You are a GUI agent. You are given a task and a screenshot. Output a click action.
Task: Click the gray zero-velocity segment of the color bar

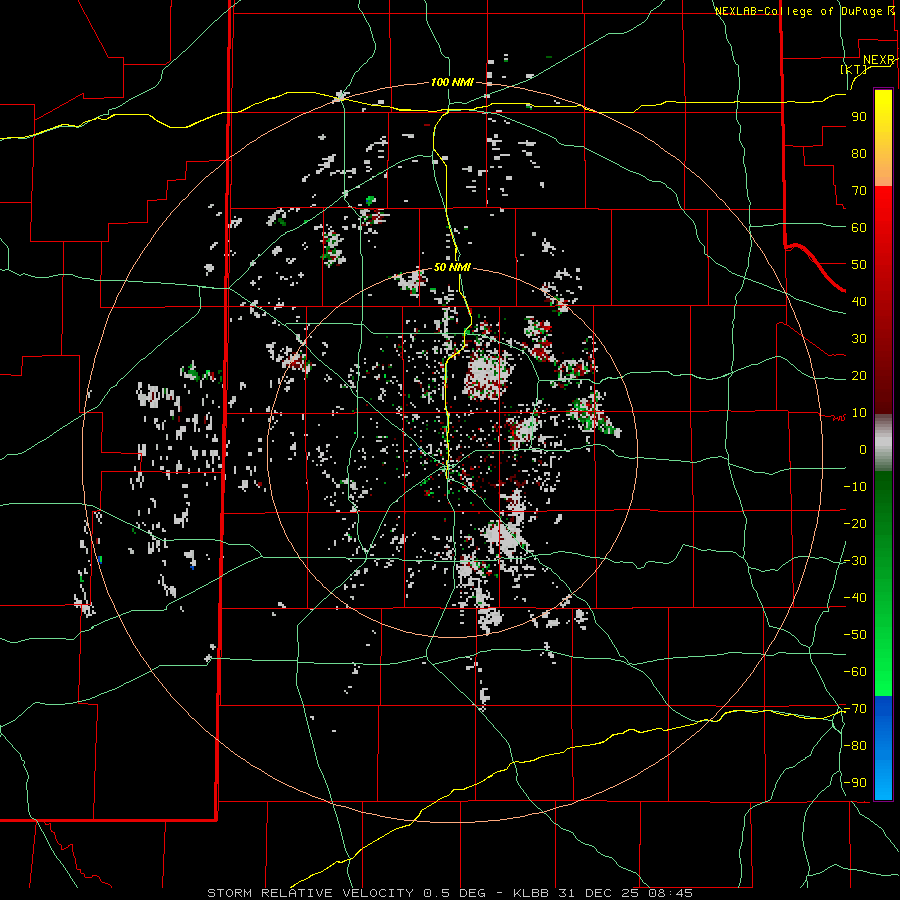pyautogui.click(x=883, y=443)
